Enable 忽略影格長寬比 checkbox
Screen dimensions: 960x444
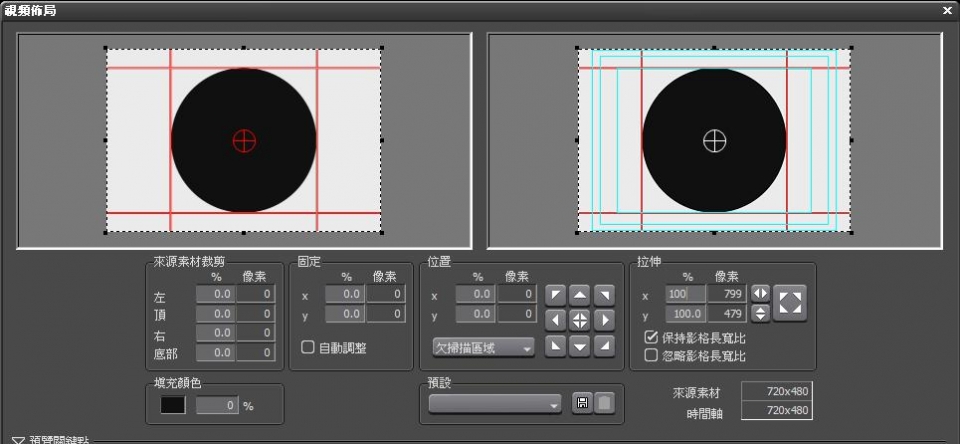pos(651,354)
